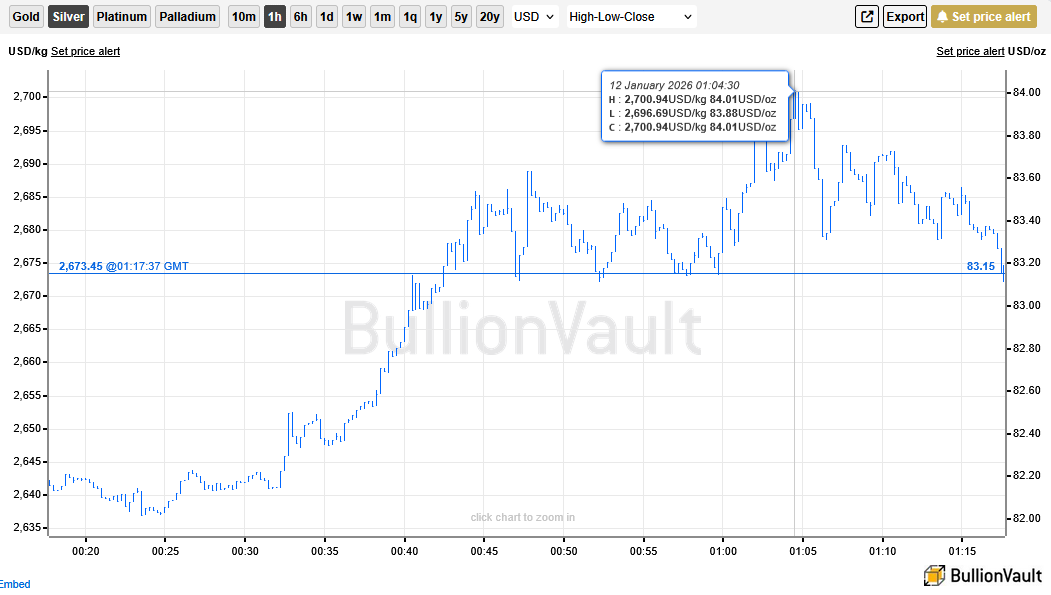This screenshot has width=1051, height=595.
Task: Open chart in new window icon
Action: point(867,17)
